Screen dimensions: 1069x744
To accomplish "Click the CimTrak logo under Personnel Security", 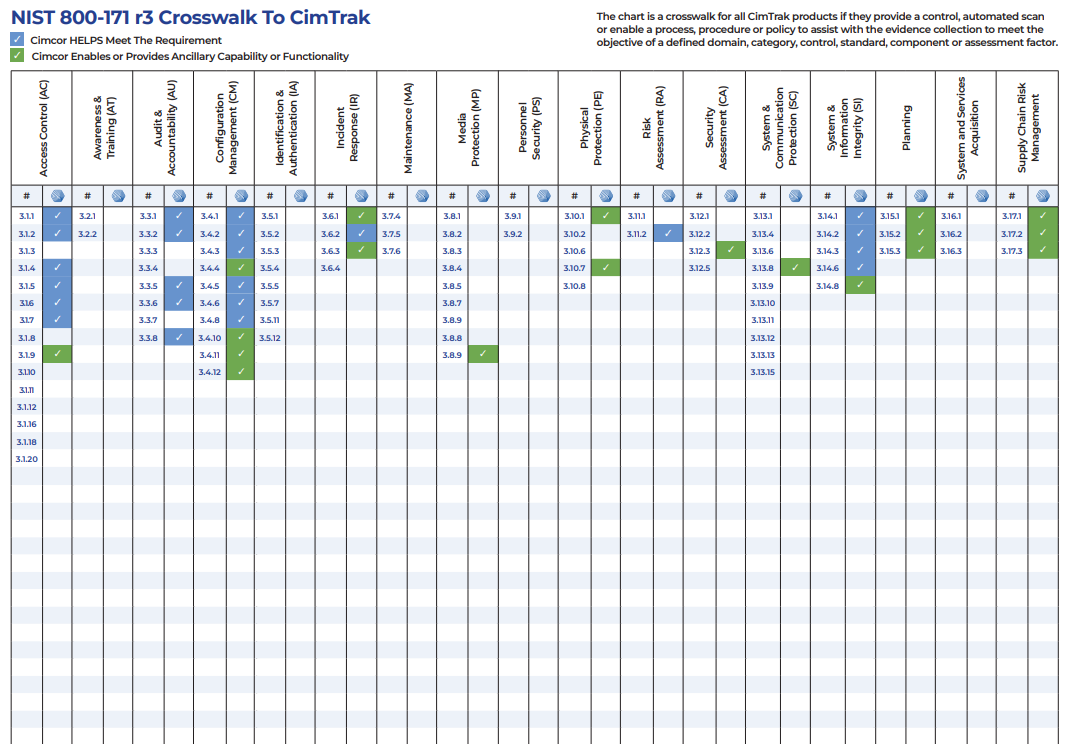I will [x=544, y=196].
